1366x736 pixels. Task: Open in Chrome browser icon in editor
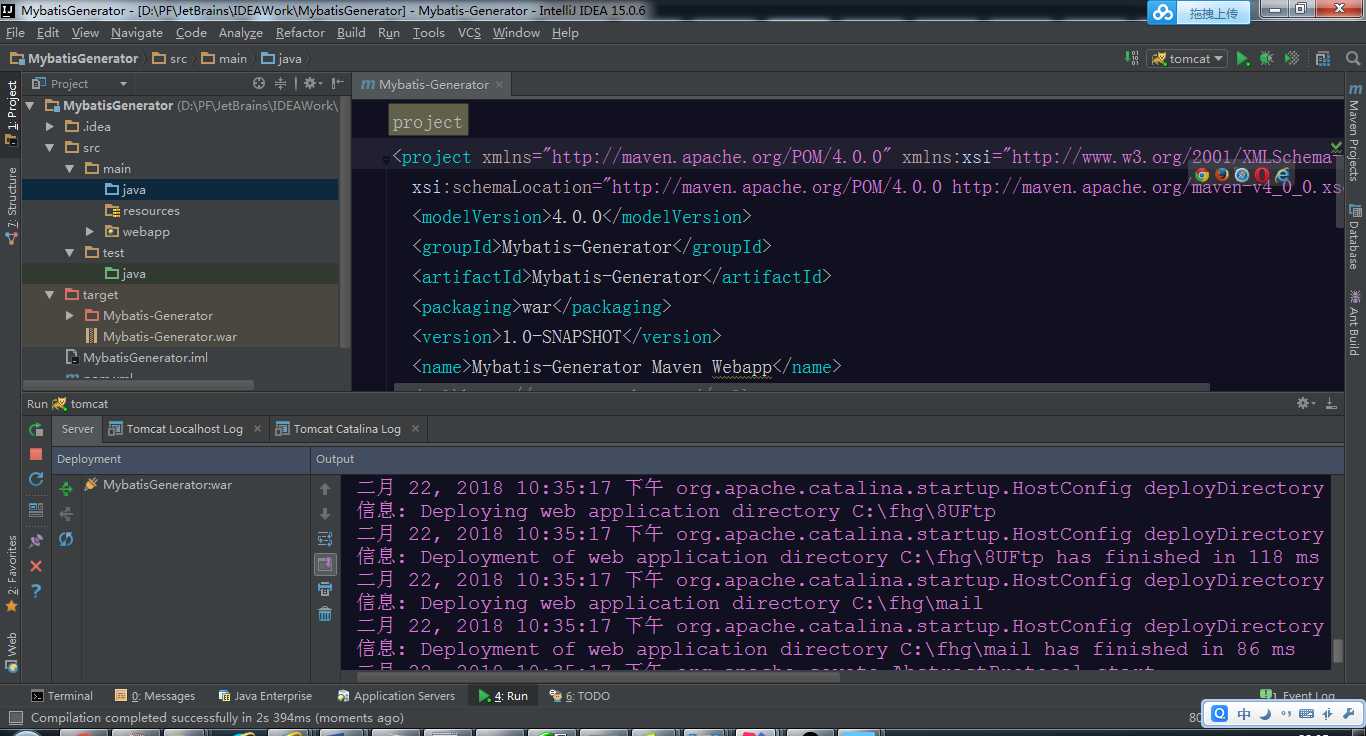pyautogui.click(x=1202, y=175)
